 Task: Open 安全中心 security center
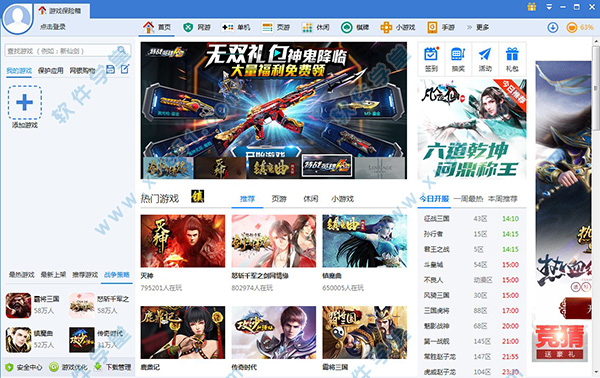24,367
